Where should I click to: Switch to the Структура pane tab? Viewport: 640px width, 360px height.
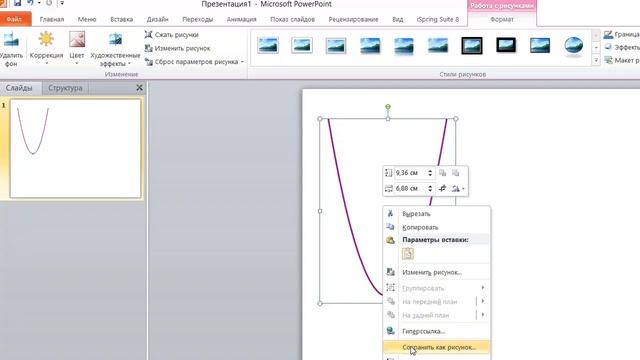tap(65, 88)
